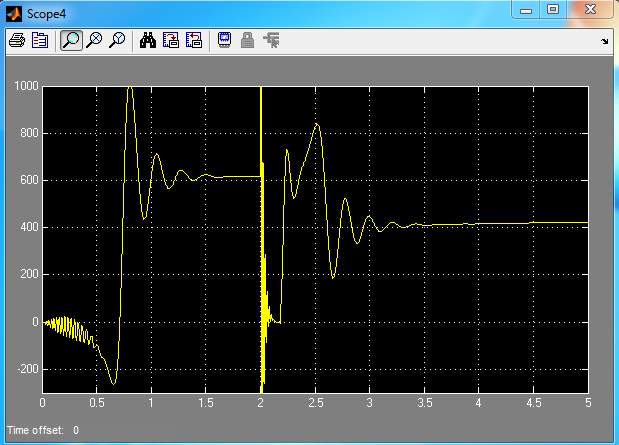Select the Zoom X-axis tool

(95, 41)
